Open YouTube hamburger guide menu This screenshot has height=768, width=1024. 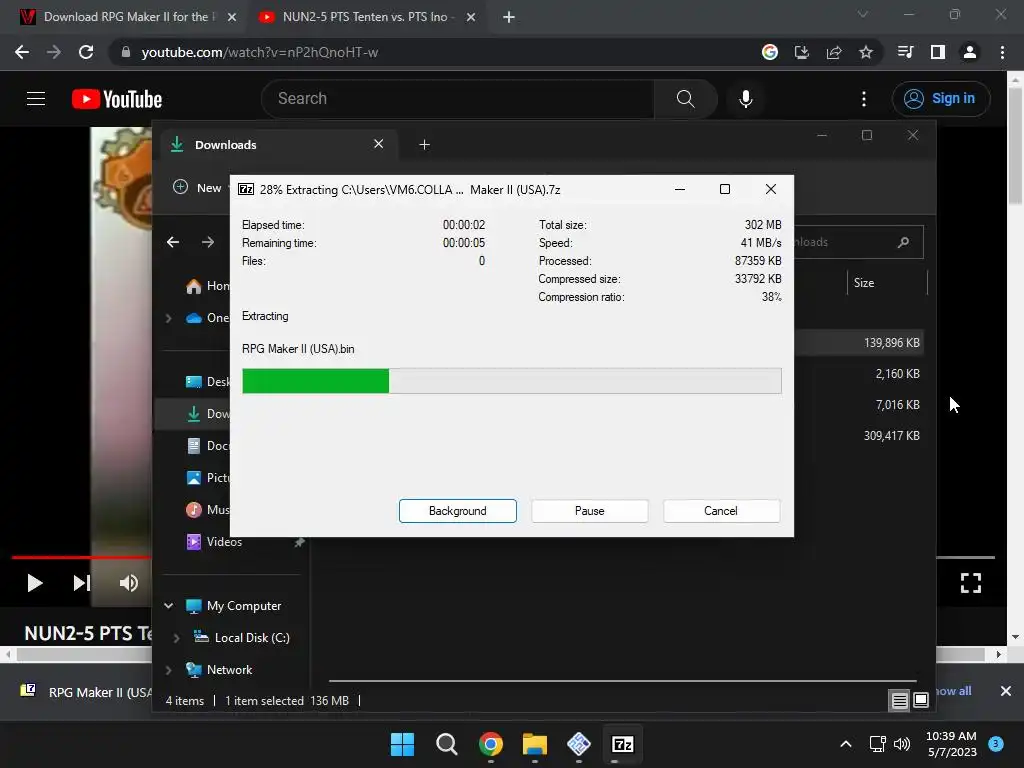point(36,99)
